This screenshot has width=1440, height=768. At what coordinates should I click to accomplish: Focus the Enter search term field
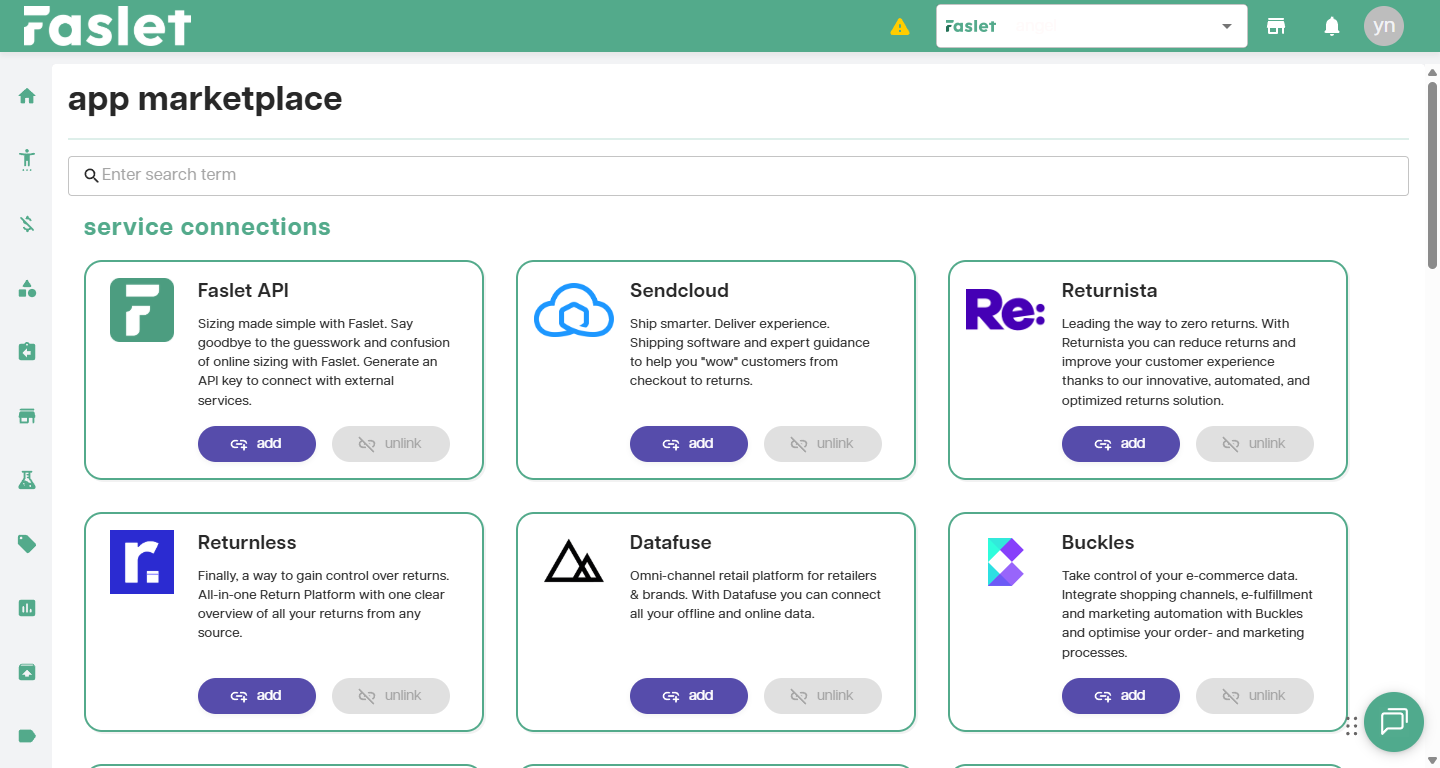click(738, 175)
